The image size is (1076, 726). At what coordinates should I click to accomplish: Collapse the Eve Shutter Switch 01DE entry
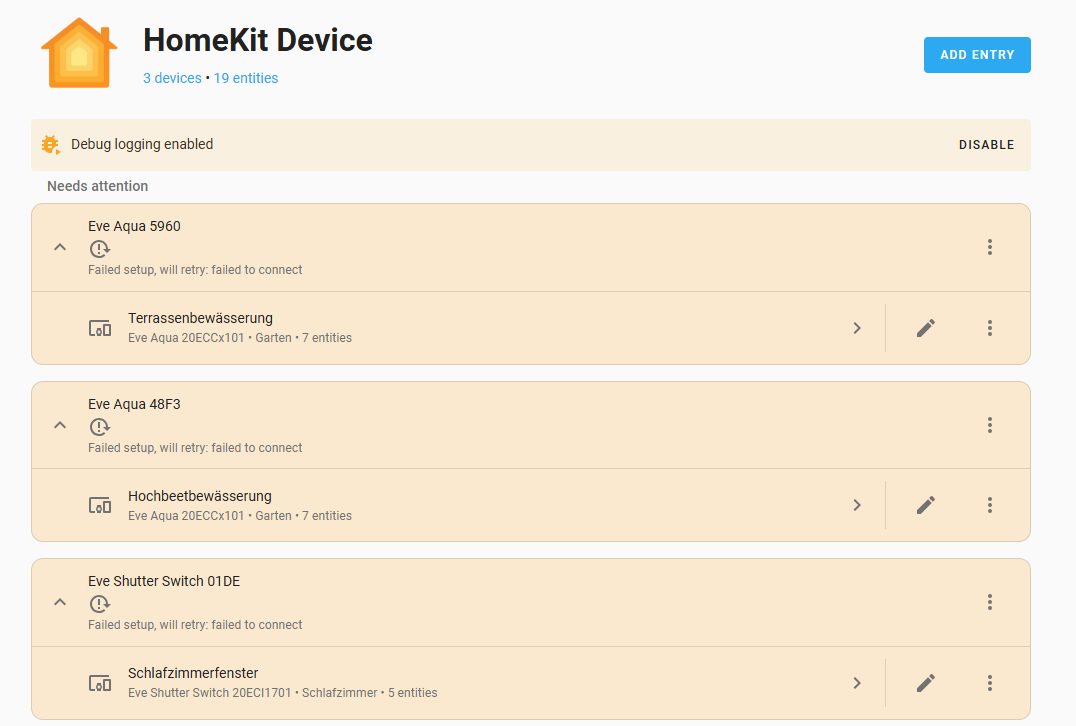click(x=60, y=602)
